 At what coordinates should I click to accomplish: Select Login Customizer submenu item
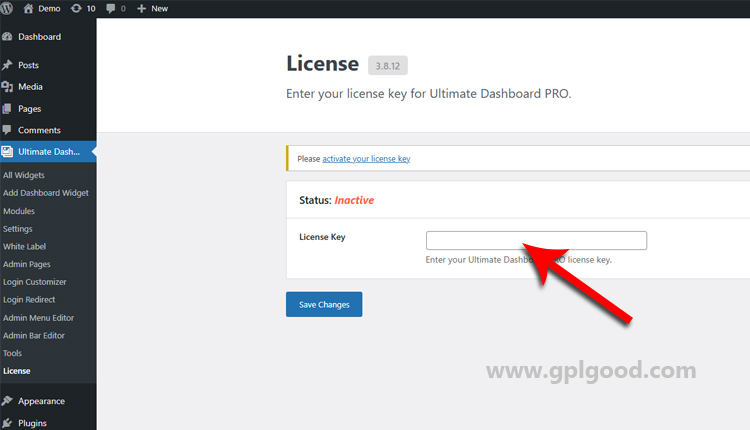coord(34,282)
